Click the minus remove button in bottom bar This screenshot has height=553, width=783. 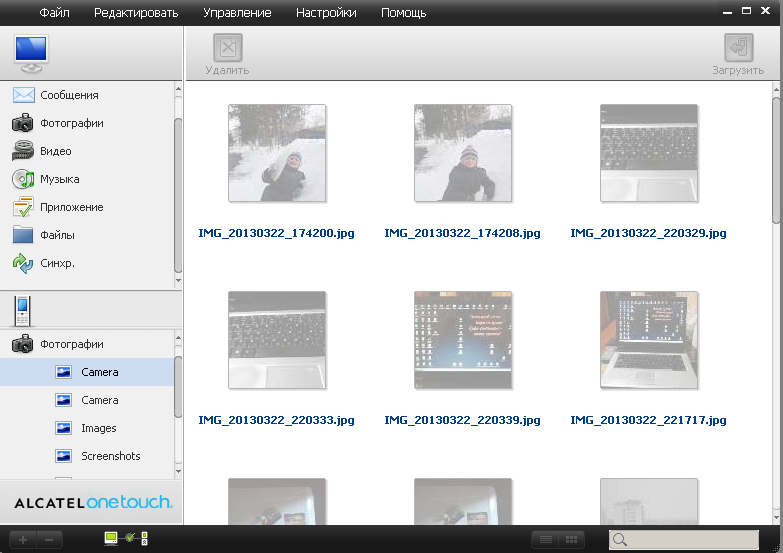pos(49,540)
